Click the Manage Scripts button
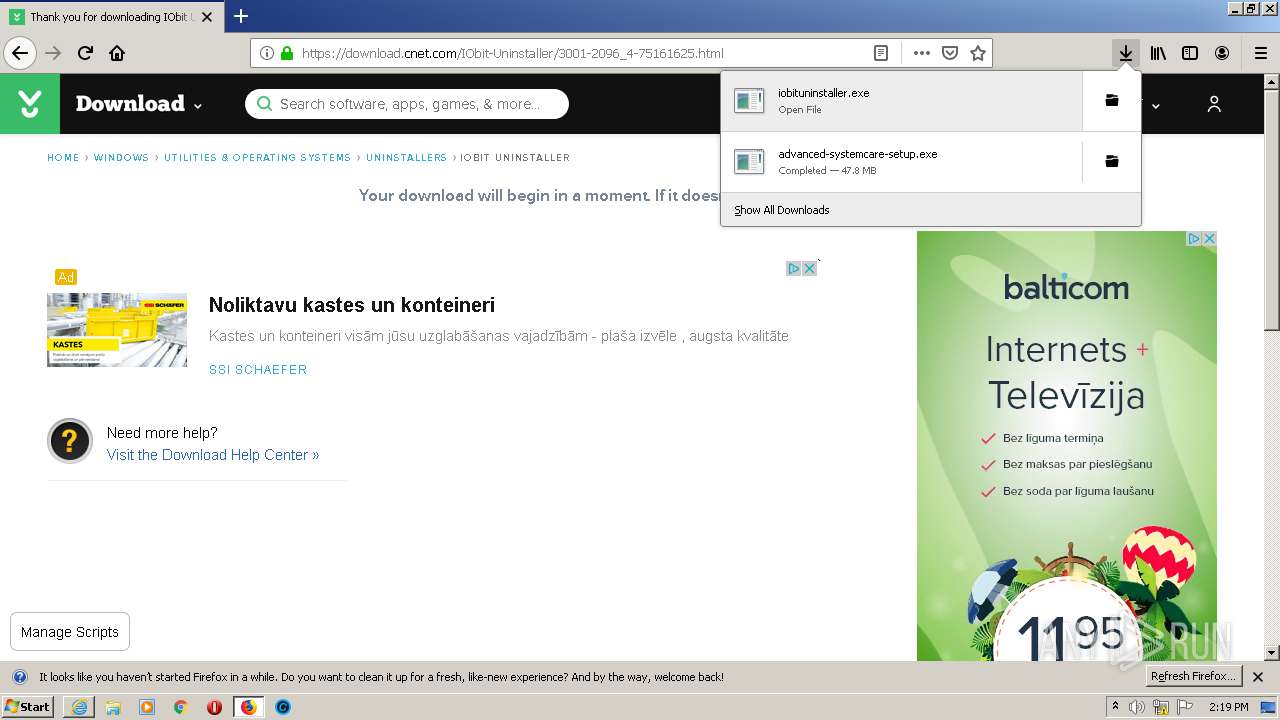1280x720 pixels. click(70, 632)
